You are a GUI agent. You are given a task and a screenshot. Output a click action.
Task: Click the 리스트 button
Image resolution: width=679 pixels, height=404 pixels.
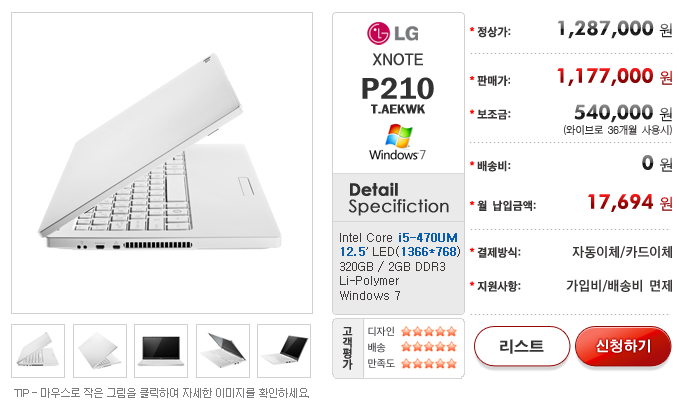point(522,346)
